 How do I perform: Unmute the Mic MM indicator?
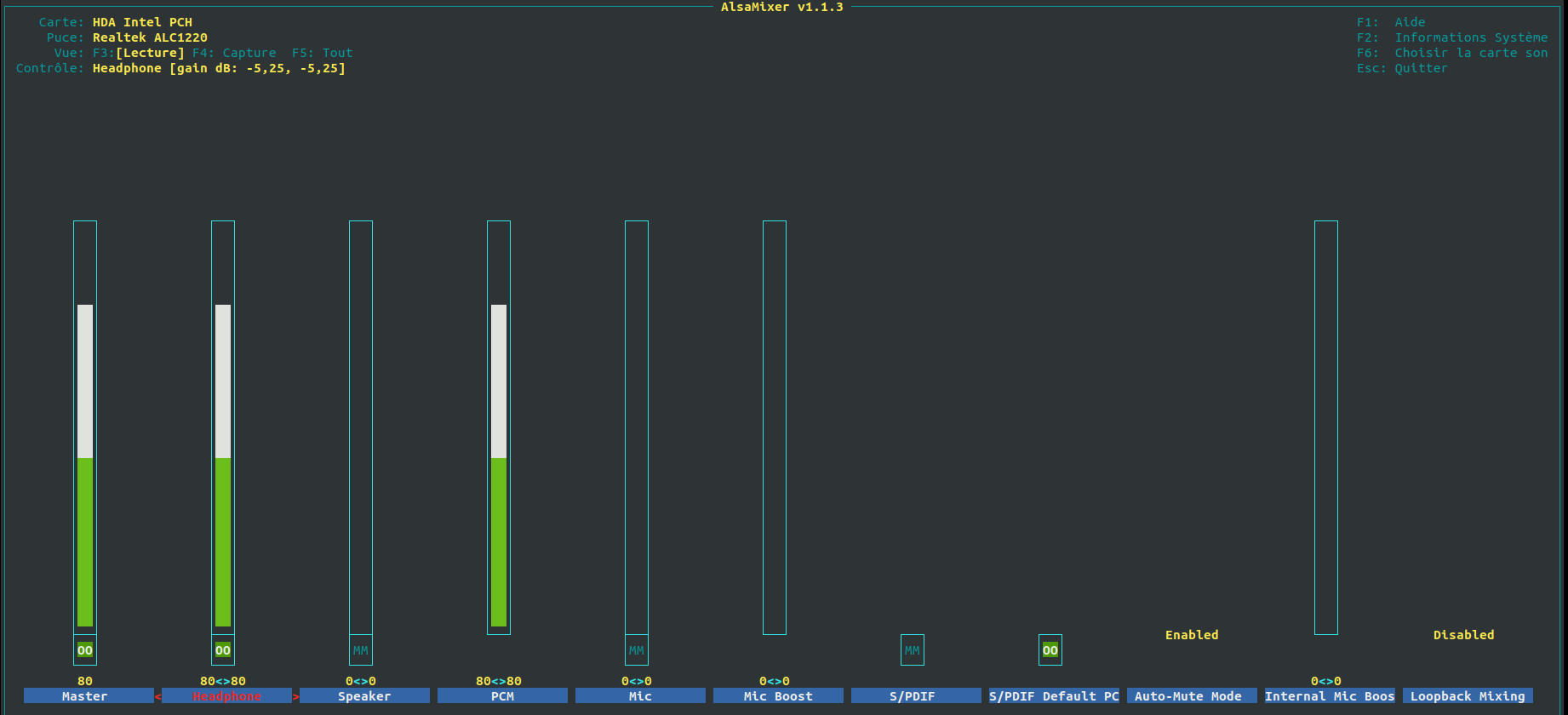[x=637, y=650]
